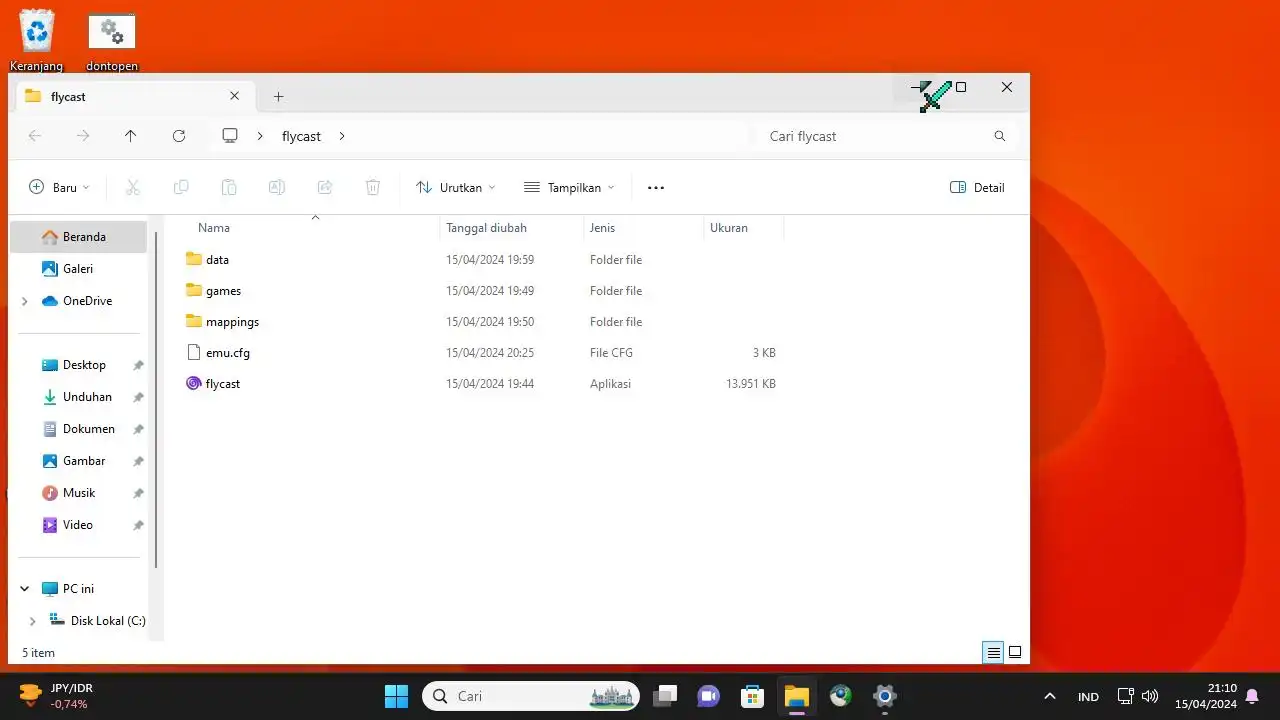Click the Cari flycast search field
Screen dimensions: 1280x720
point(885,136)
